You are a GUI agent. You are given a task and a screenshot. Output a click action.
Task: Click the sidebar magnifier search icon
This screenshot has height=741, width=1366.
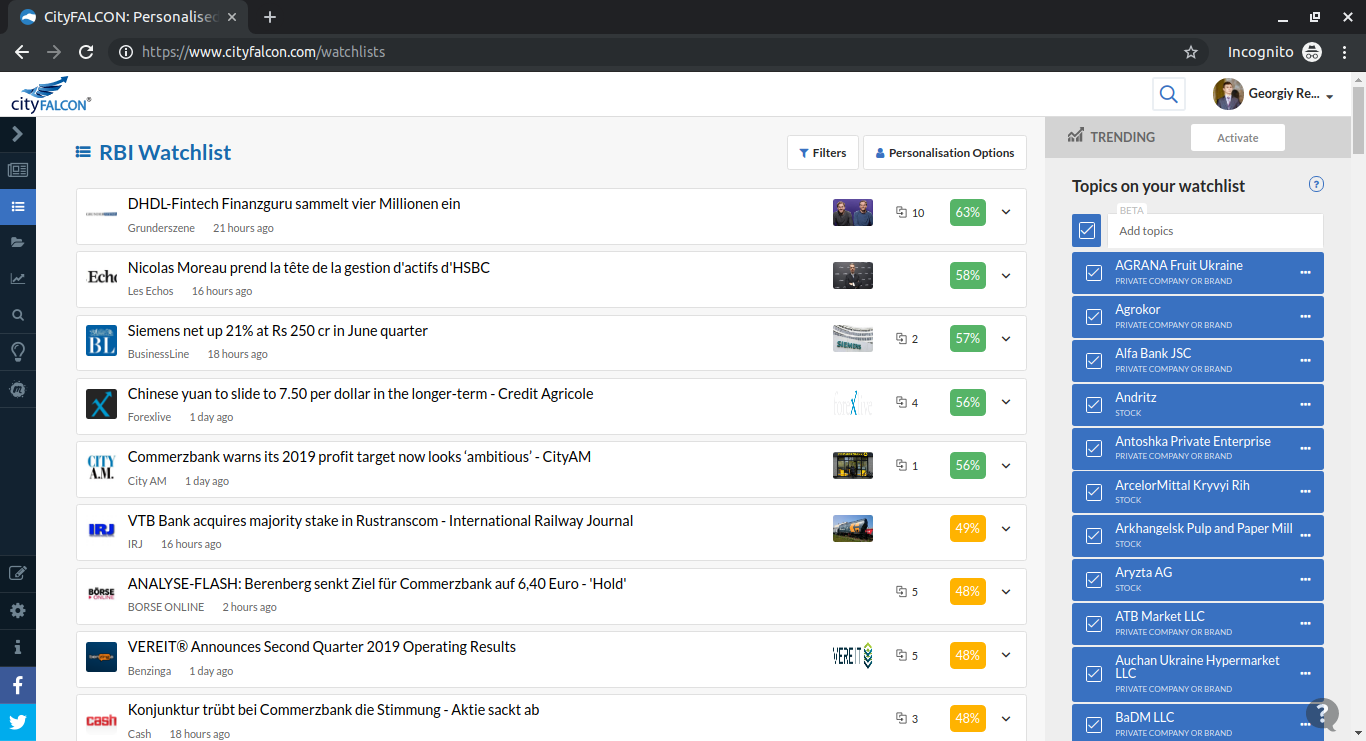coord(17,315)
